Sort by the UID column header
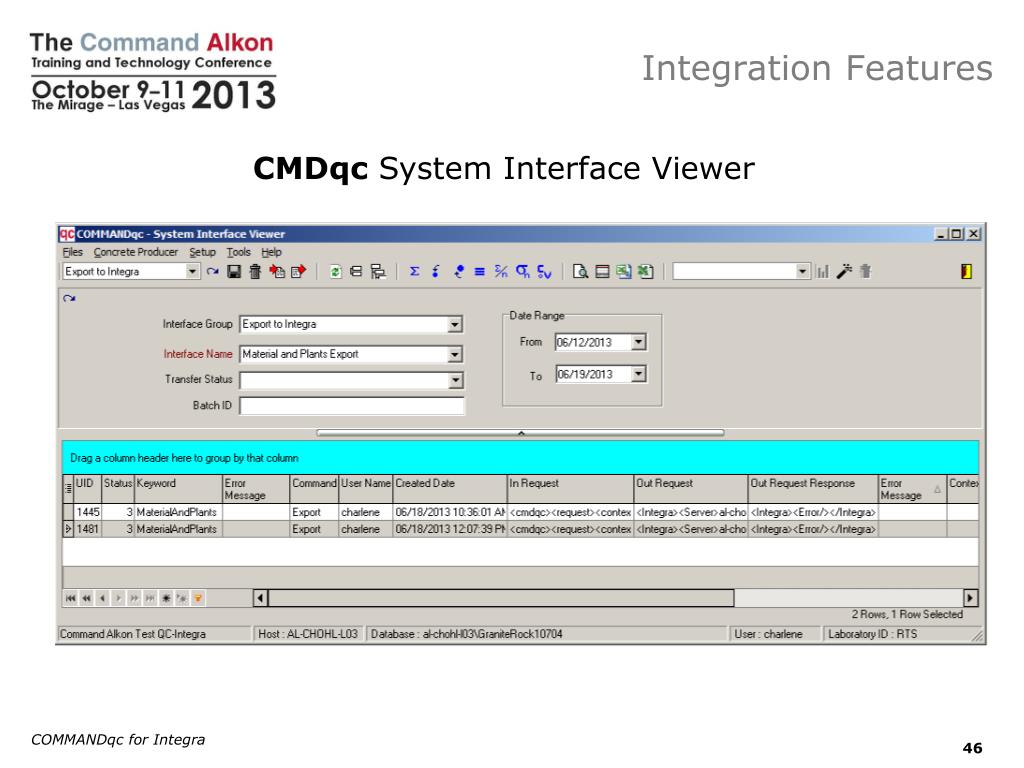Viewport: 1024px width, 768px height. (88, 489)
